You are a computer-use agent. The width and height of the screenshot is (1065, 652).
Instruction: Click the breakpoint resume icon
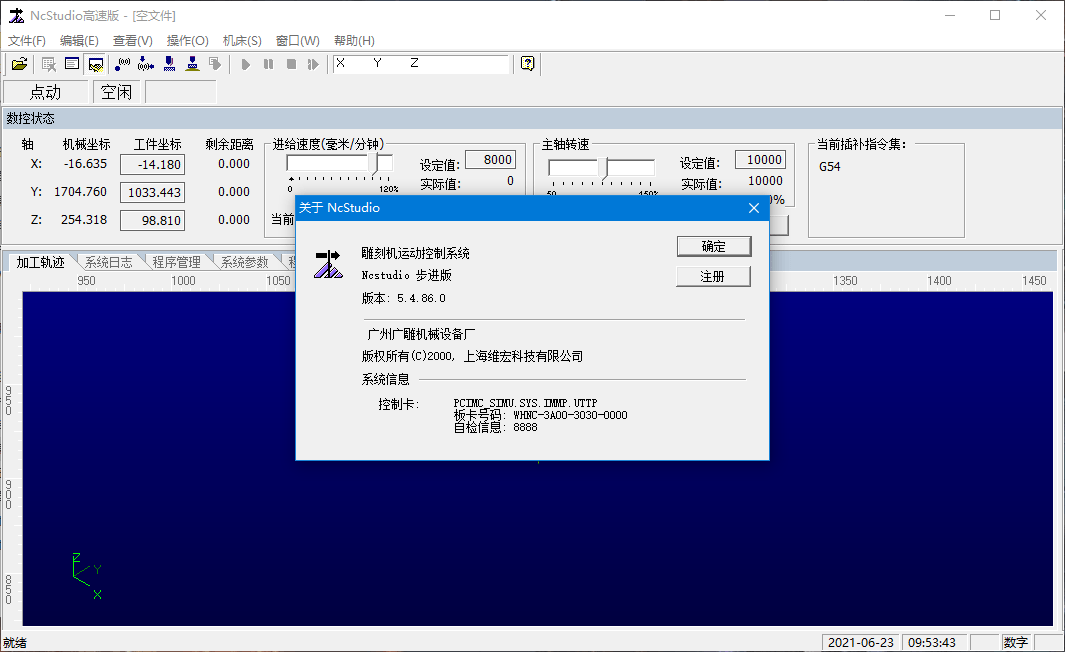(313, 64)
